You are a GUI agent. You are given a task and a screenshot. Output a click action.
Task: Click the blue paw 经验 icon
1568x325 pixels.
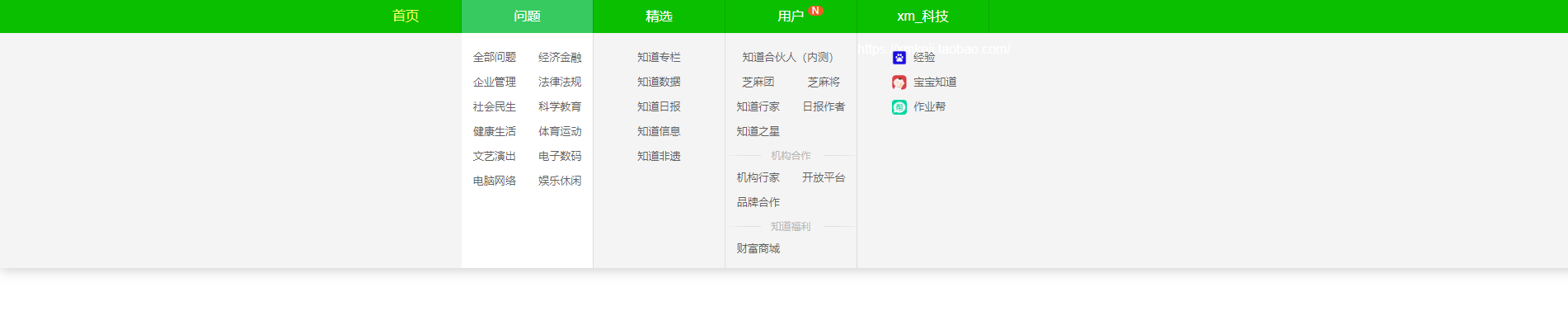coord(899,58)
